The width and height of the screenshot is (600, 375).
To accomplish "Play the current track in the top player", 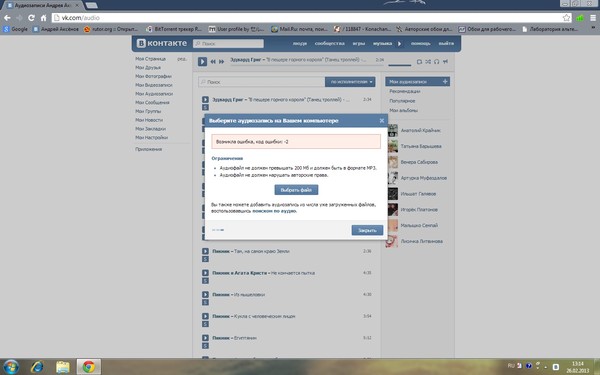I will pyautogui.click(x=202, y=61).
